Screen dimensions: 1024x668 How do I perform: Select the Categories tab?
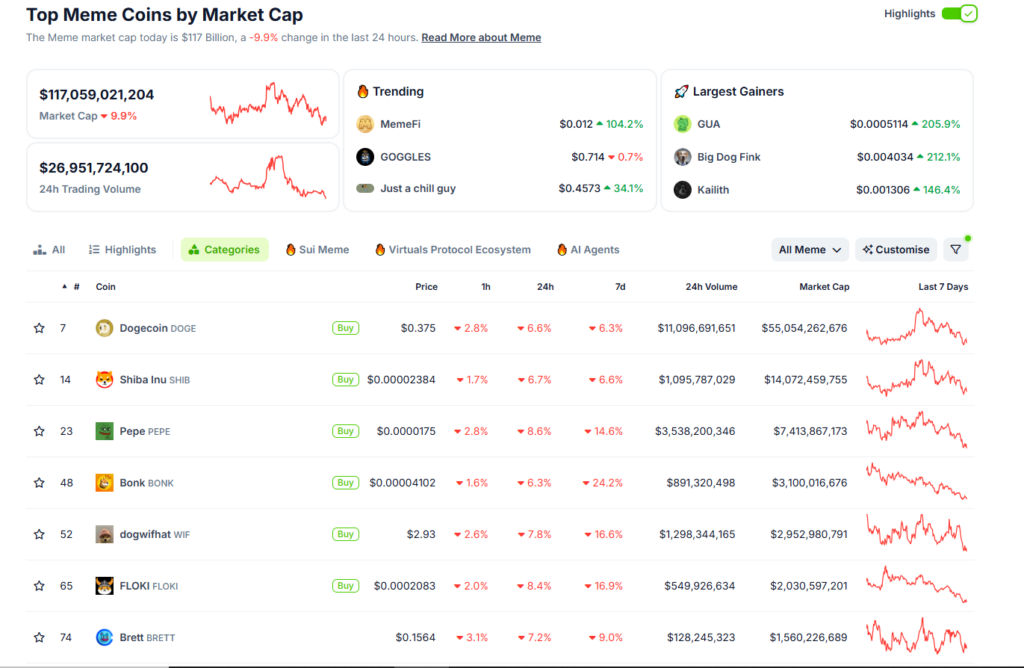click(x=224, y=249)
